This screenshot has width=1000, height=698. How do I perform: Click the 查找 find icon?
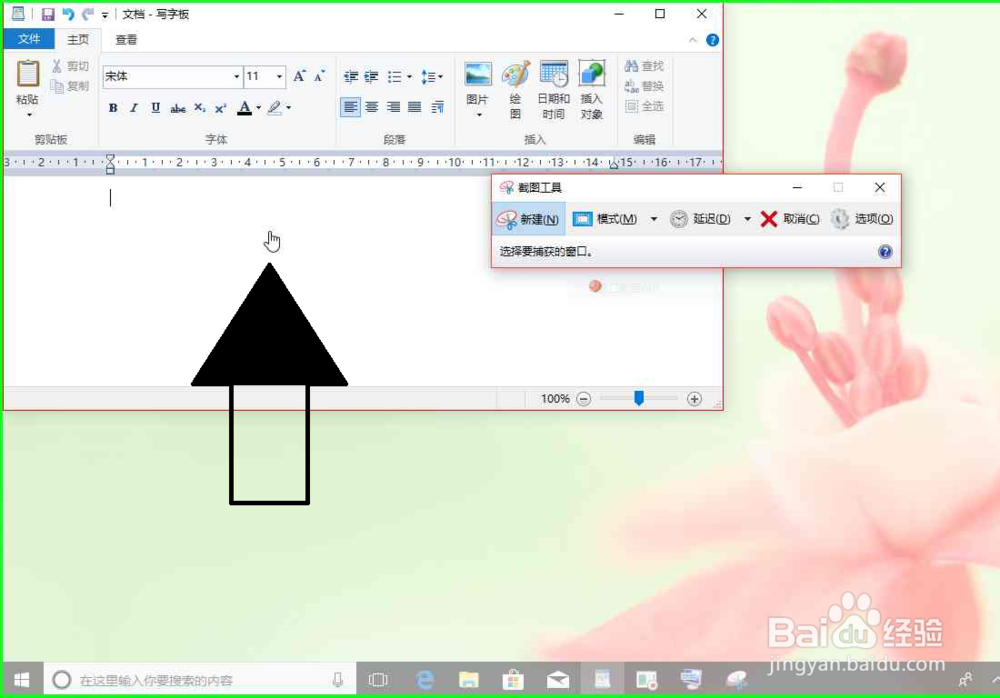point(643,65)
